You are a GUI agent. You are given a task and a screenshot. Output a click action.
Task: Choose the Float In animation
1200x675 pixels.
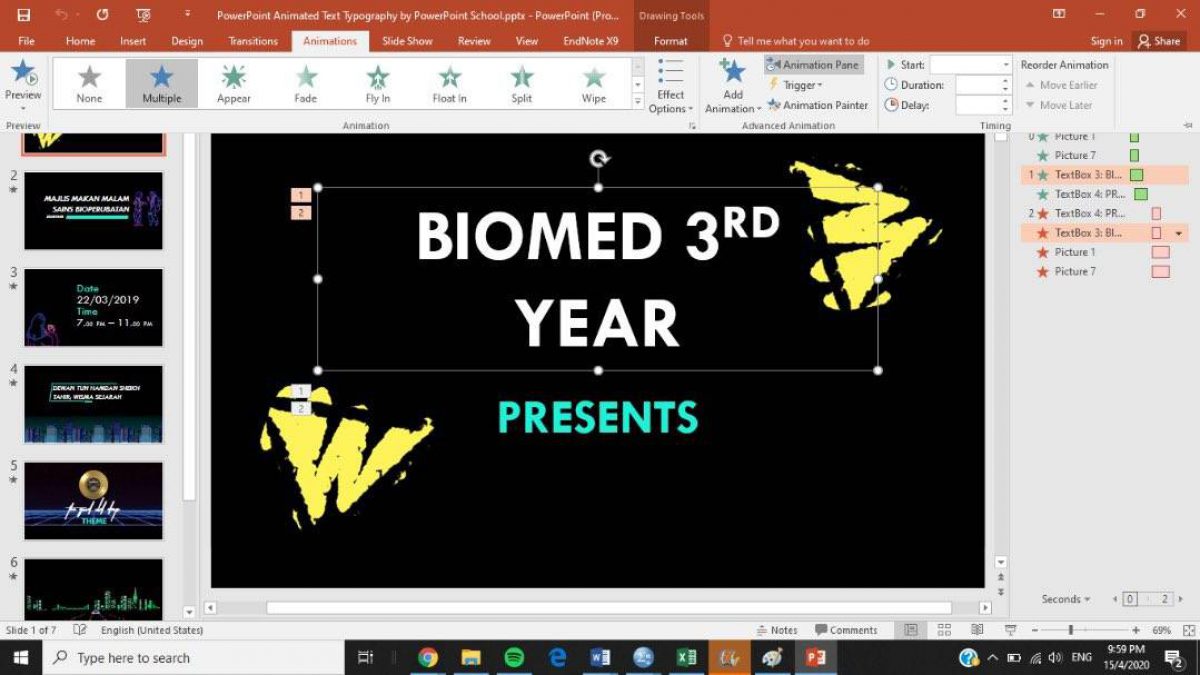[x=449, y=84]
